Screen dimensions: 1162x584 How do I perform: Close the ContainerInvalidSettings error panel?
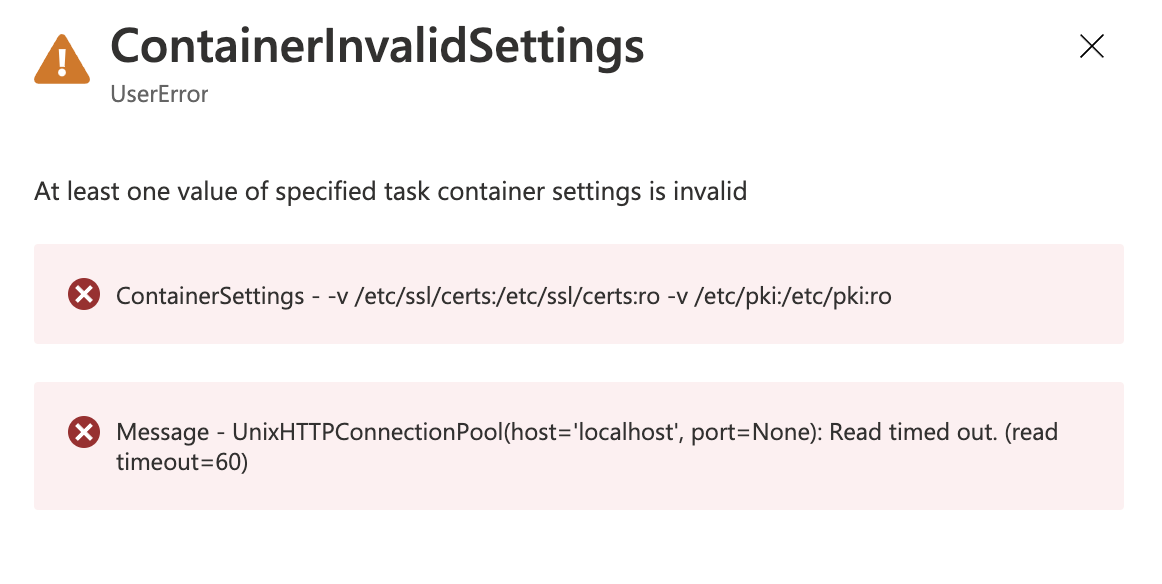pos(1092,47)
